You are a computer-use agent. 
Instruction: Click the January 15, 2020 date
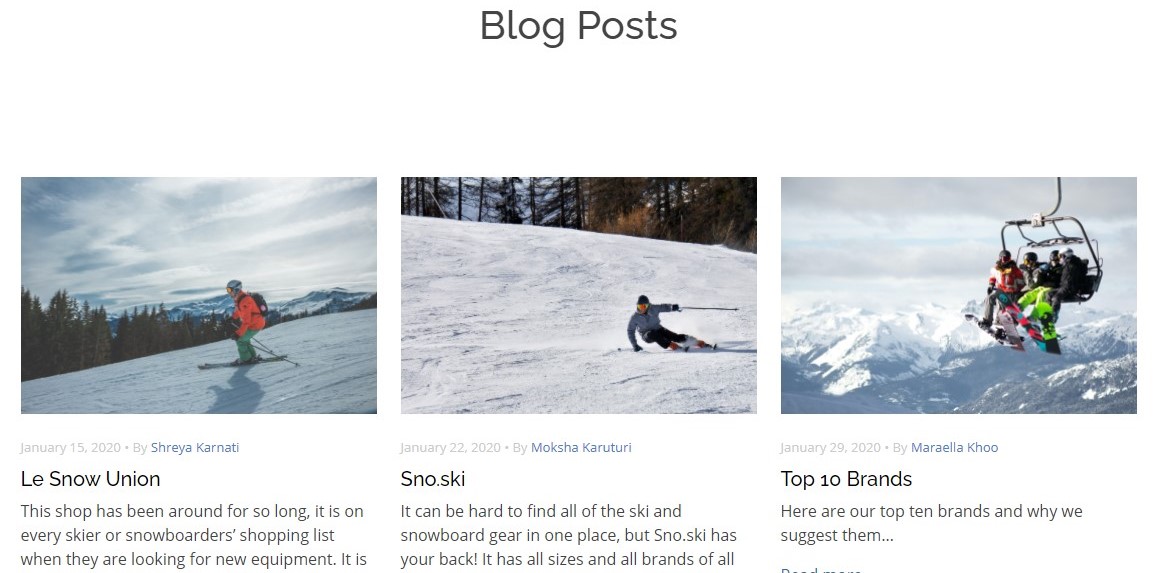[x=70, y=447]
